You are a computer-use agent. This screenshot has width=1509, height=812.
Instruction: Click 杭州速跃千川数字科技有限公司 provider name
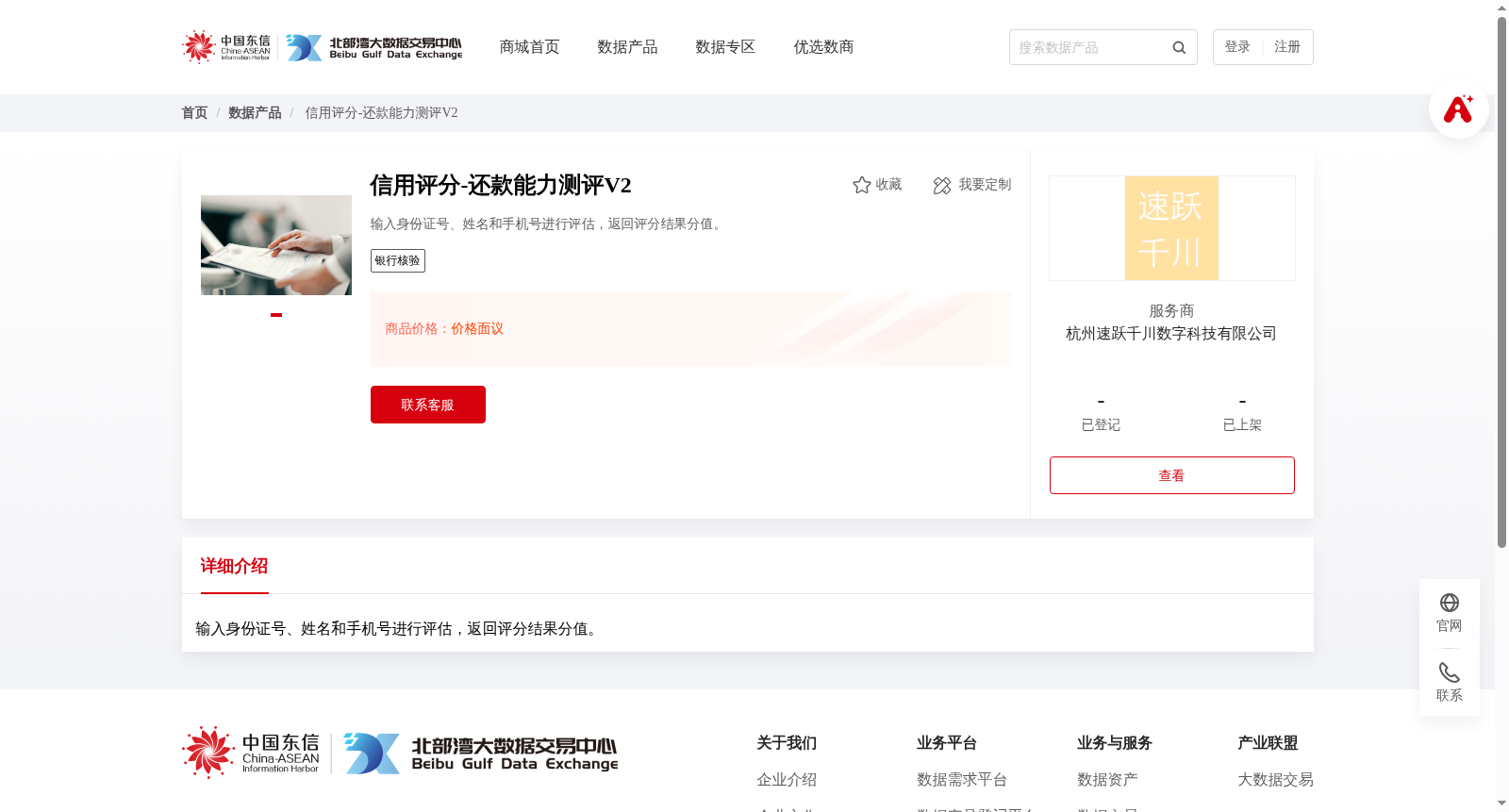pos(1171,334)
